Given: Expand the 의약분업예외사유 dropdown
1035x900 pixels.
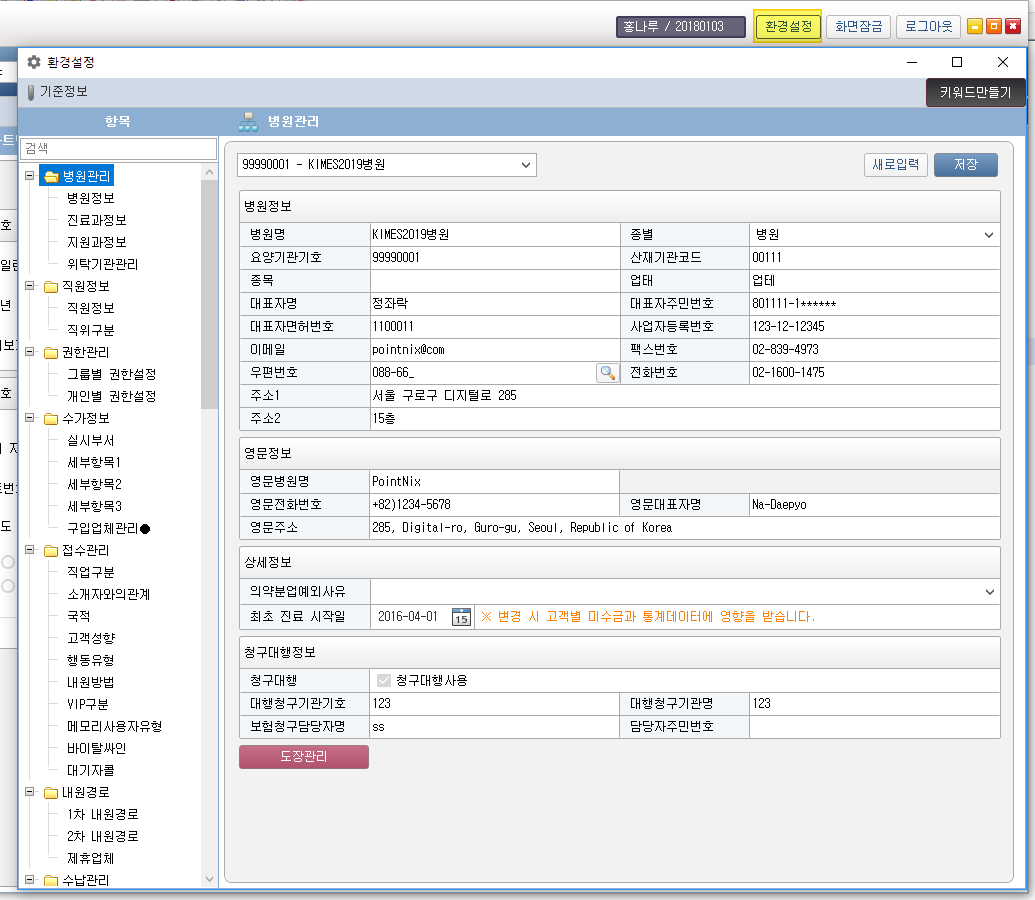Looking at the screenshot, I should coord(988,591).
